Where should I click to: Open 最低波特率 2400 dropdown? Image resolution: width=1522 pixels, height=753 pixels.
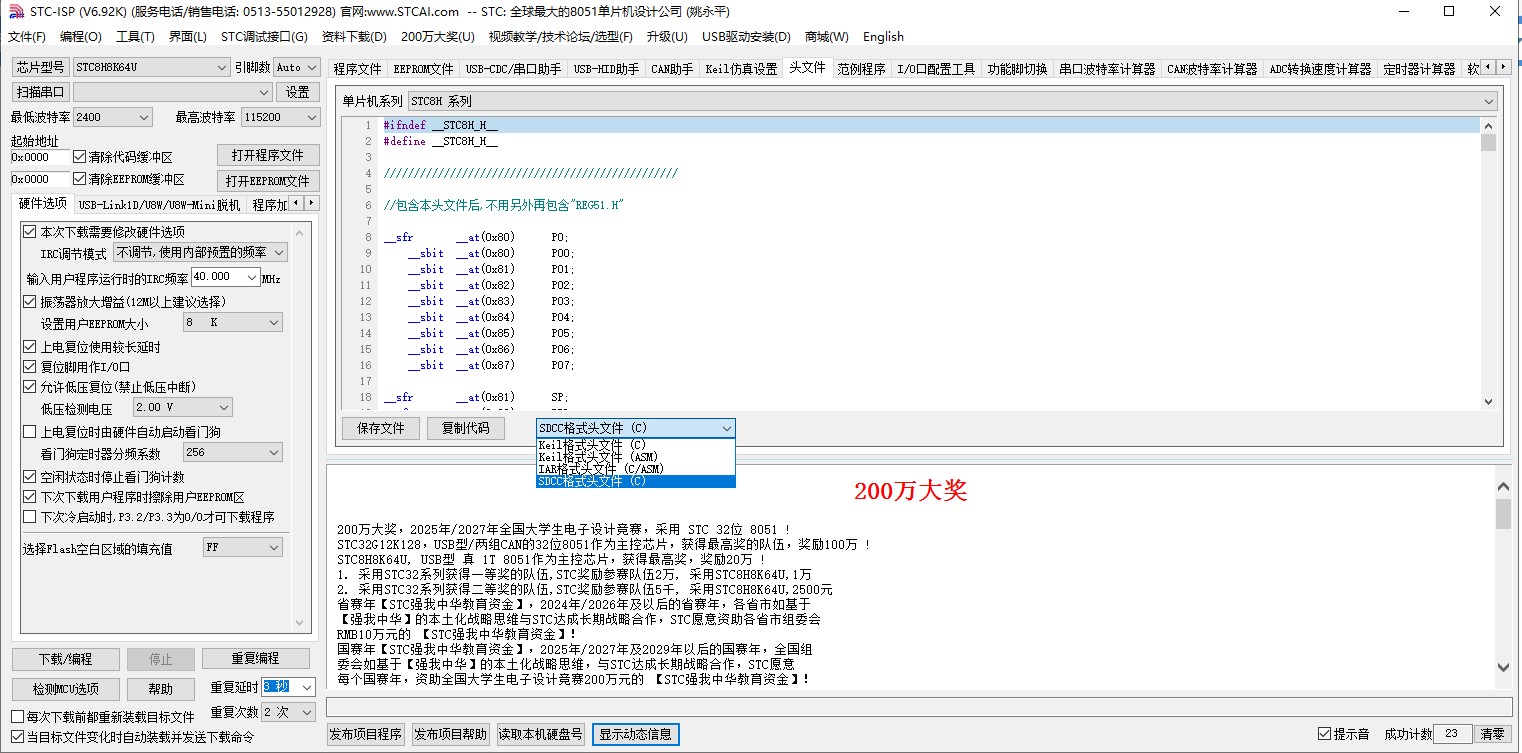[113, 117]
